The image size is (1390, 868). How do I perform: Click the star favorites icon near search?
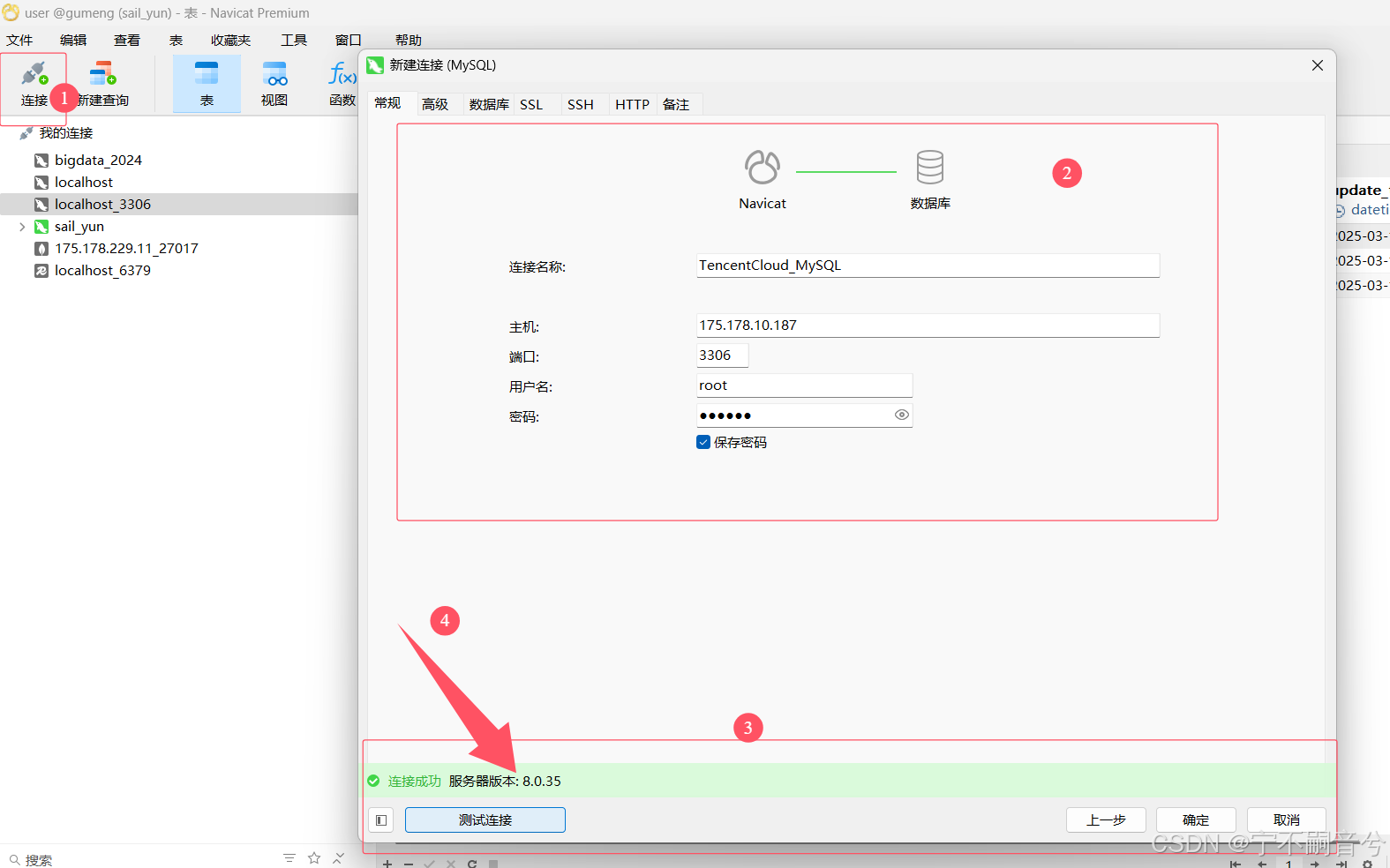tap(314, 858)
